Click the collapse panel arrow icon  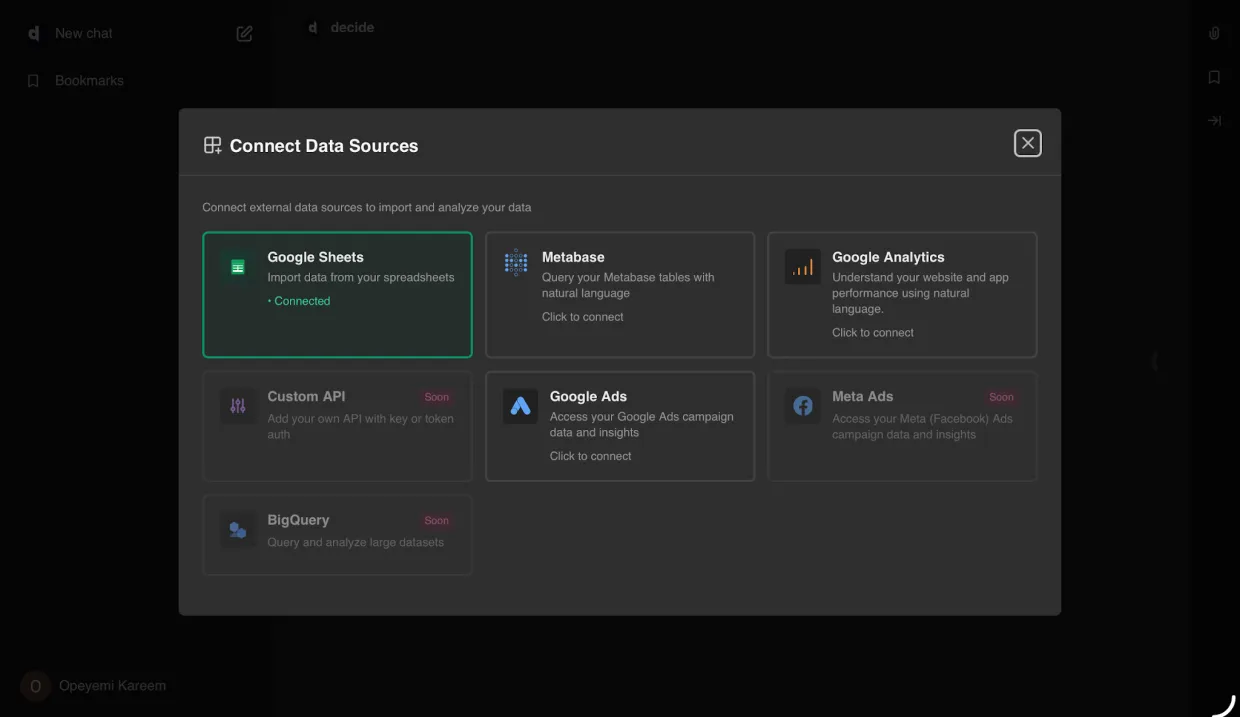click(x=1214, y=120)
